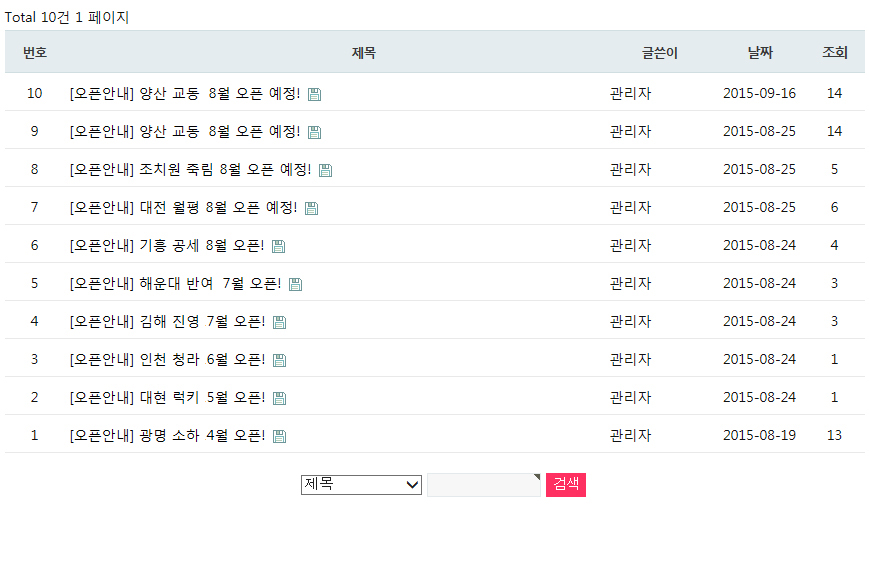
Task: Click the 제목 column header
Action: tap(364, 53)
